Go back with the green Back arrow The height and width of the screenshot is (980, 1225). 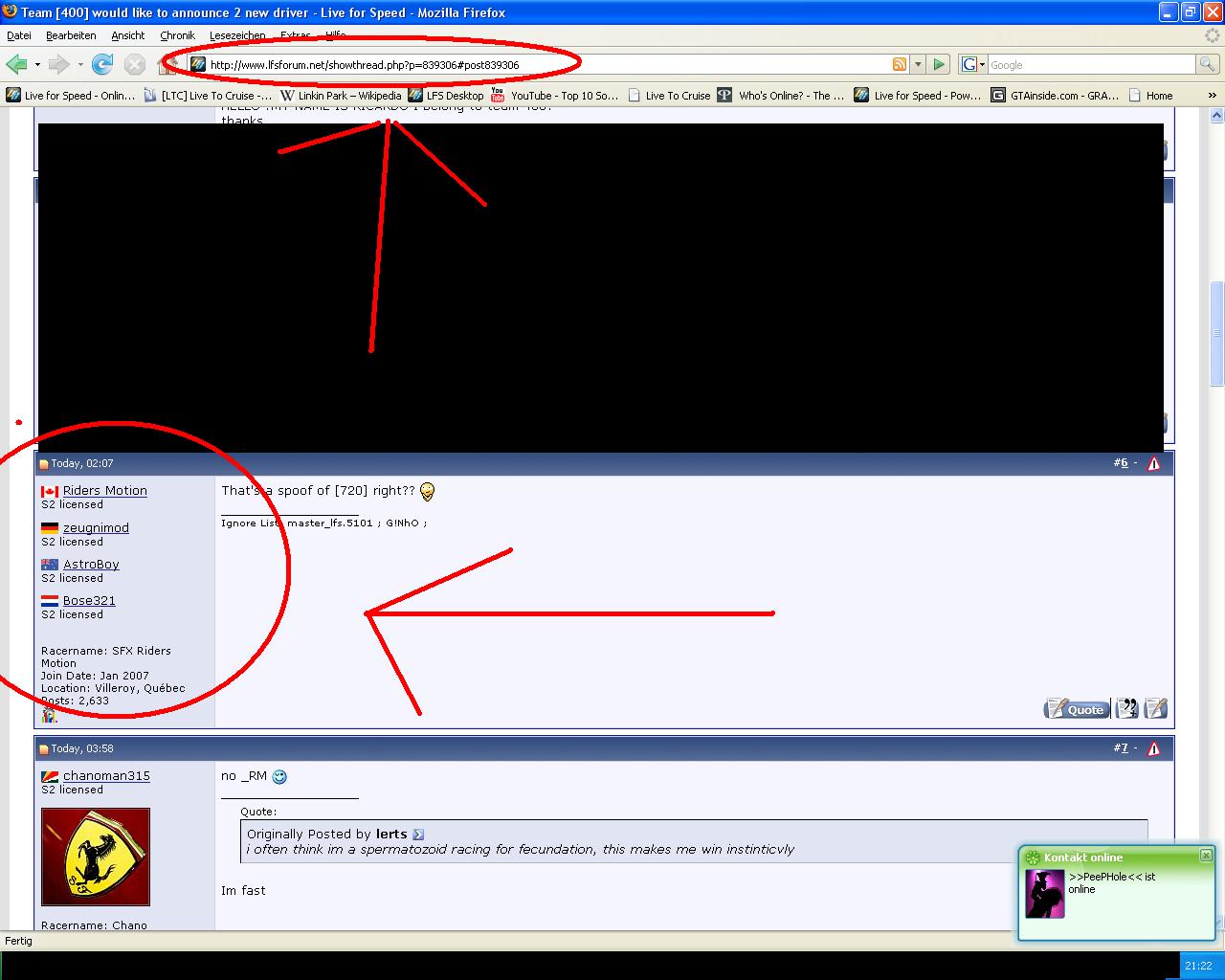click(16, 64)
